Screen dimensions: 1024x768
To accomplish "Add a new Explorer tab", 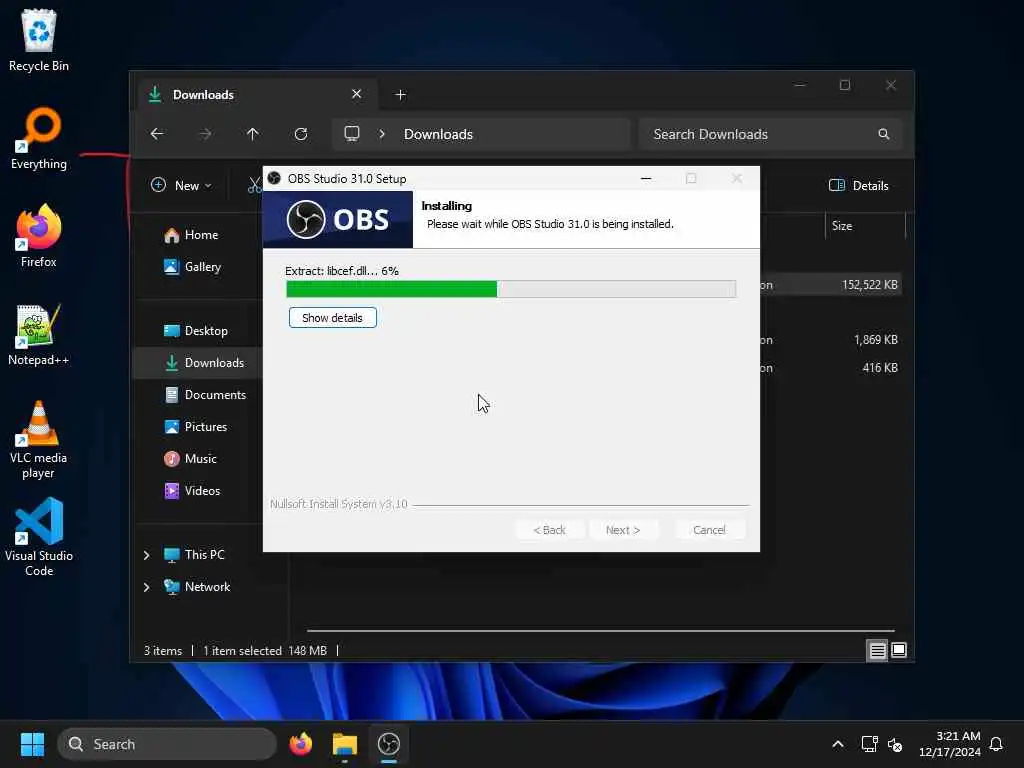I will tap(400, 95).
